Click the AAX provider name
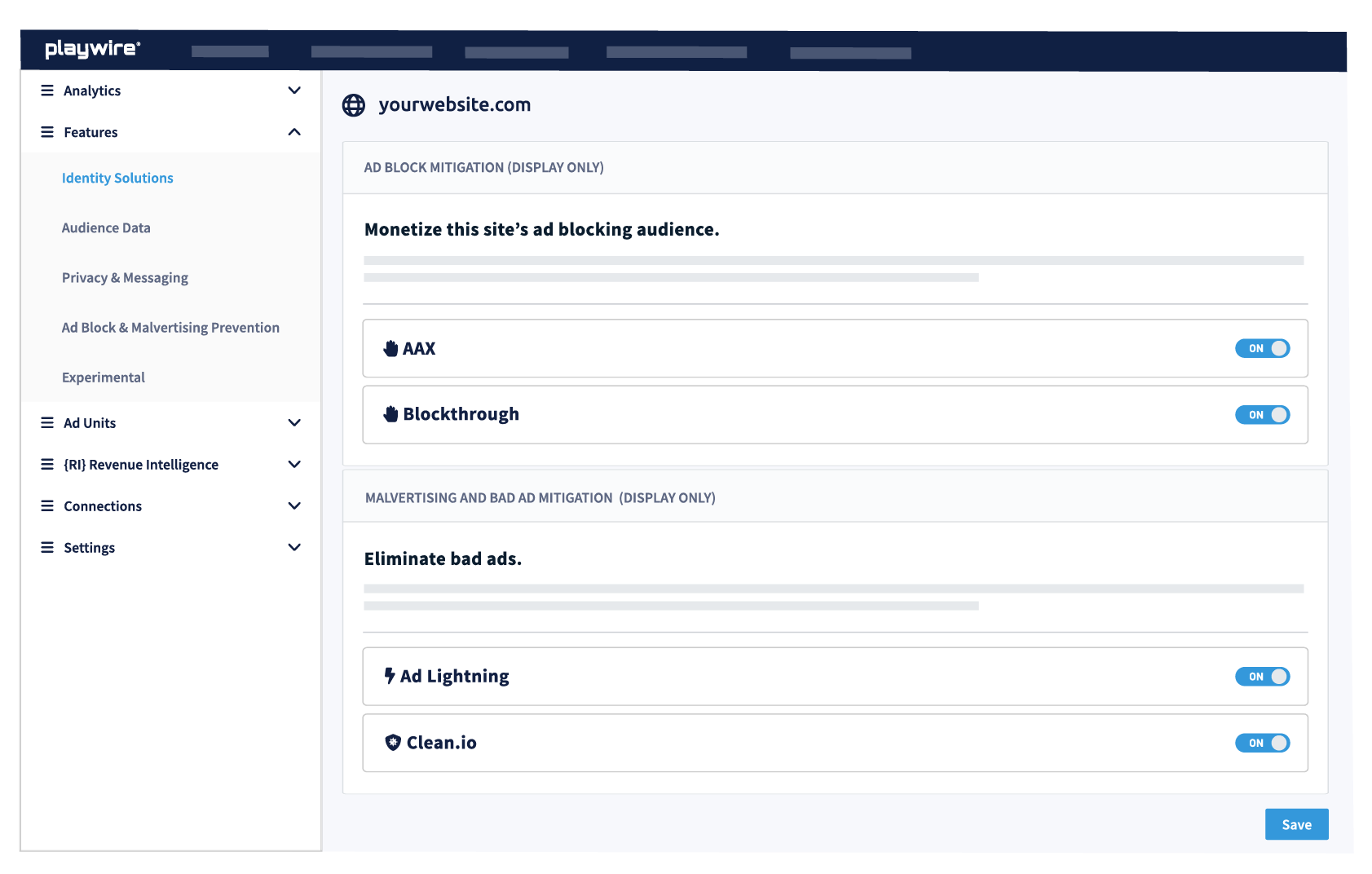This screenshot has width=1372, height=874. pyautogui.click(x=419, y=348)
